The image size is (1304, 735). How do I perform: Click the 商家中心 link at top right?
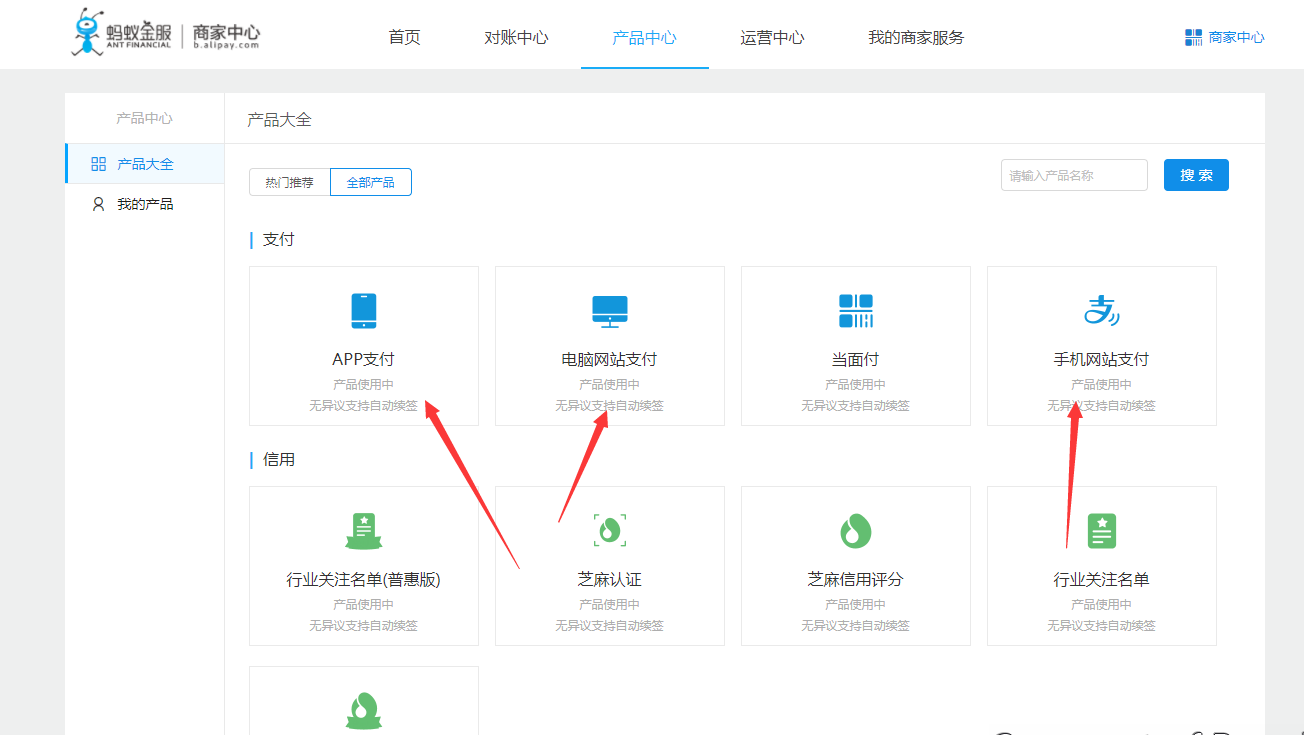[1236, 37]
